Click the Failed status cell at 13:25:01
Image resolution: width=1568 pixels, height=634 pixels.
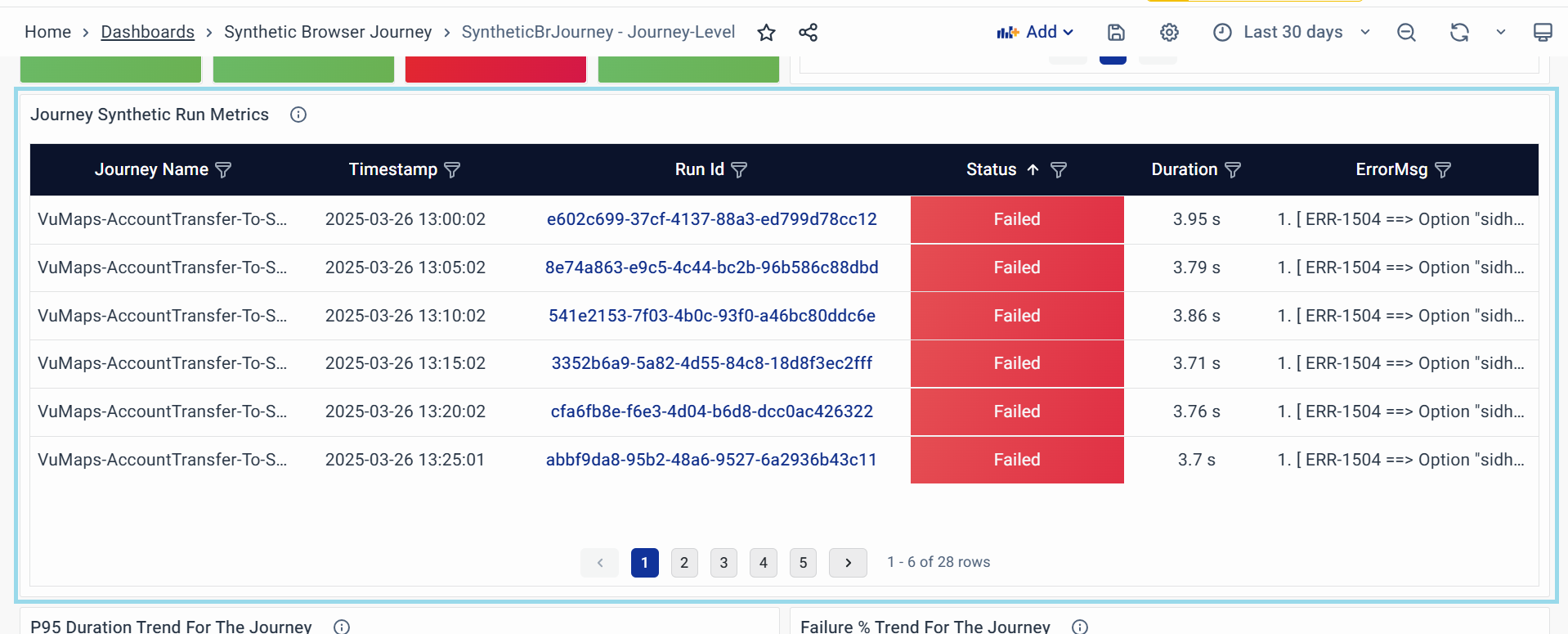1016,460
